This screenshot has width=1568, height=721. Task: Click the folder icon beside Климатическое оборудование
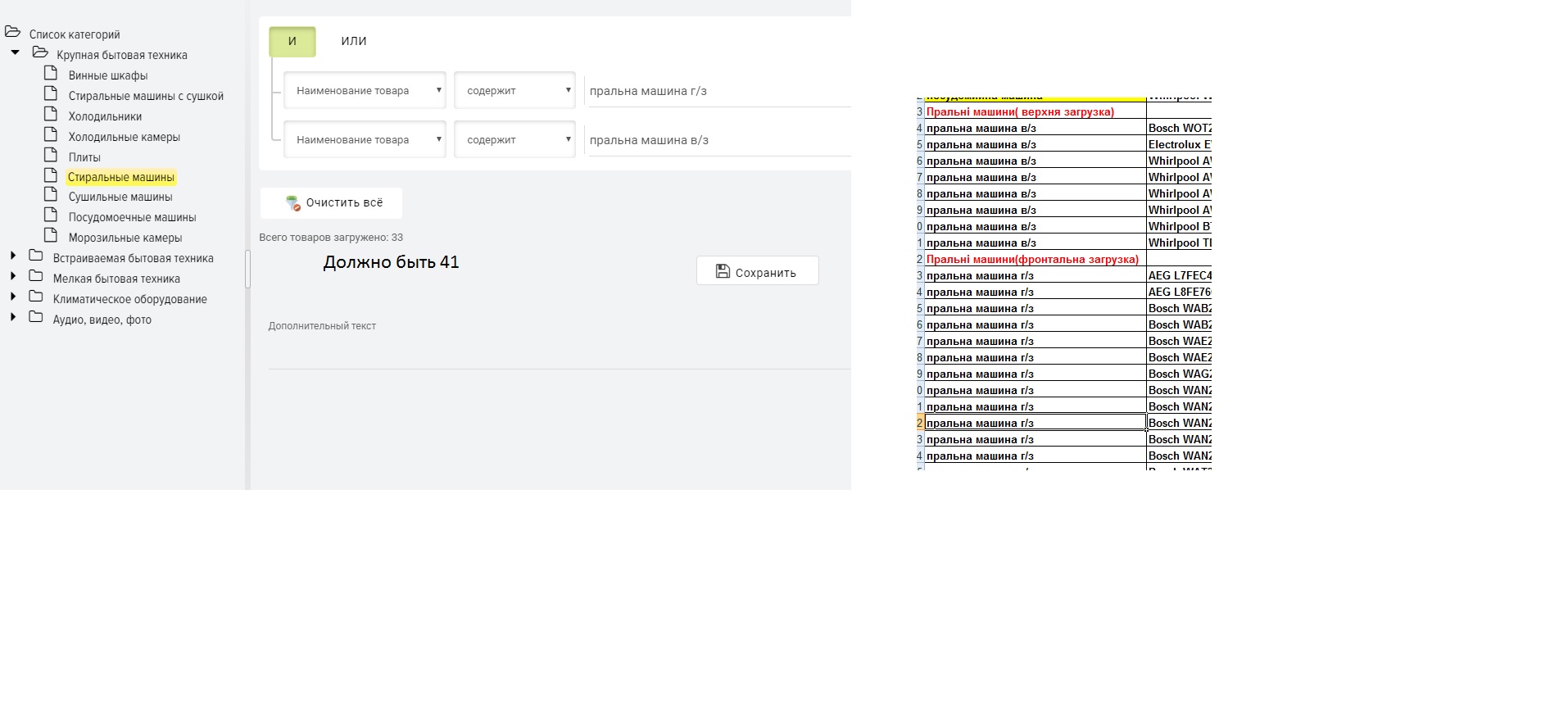[36, 297]
